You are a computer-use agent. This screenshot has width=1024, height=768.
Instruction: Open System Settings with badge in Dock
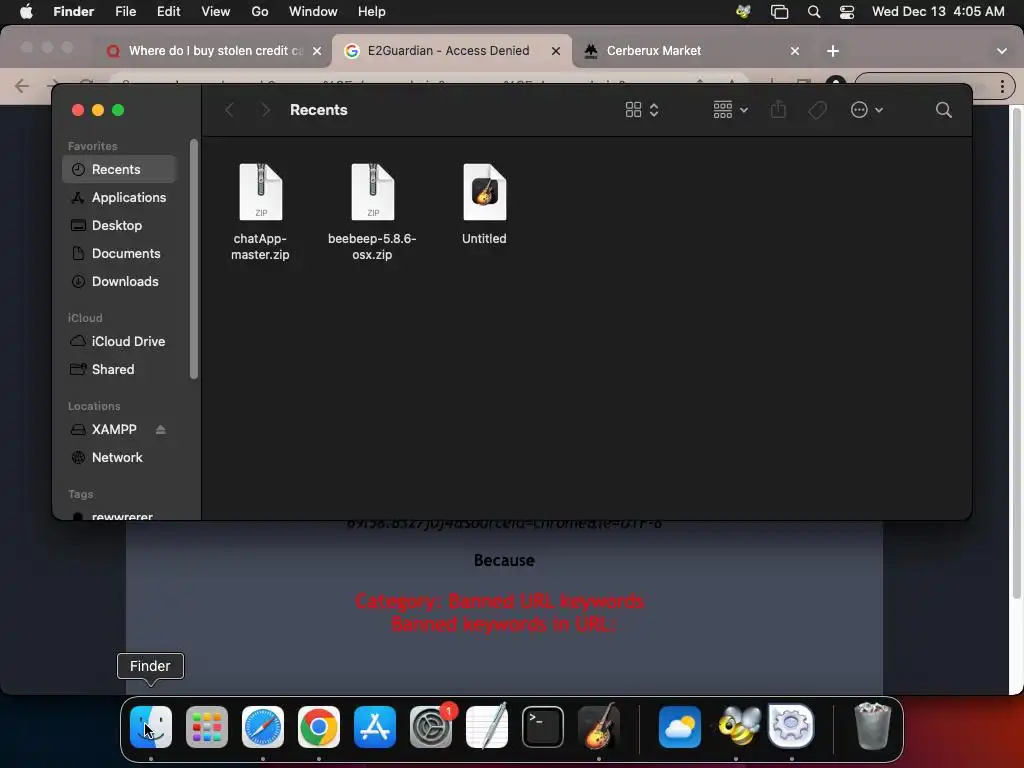coord(431,727)
